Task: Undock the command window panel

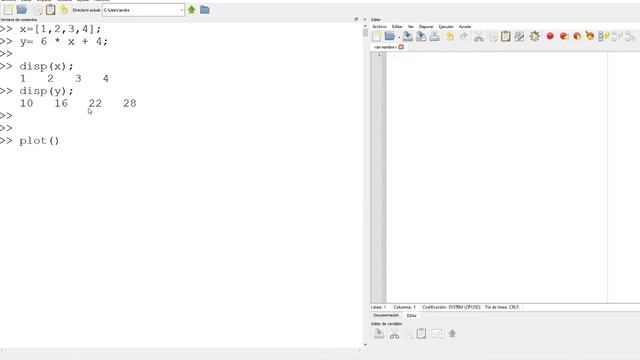Action: (356, 19)
